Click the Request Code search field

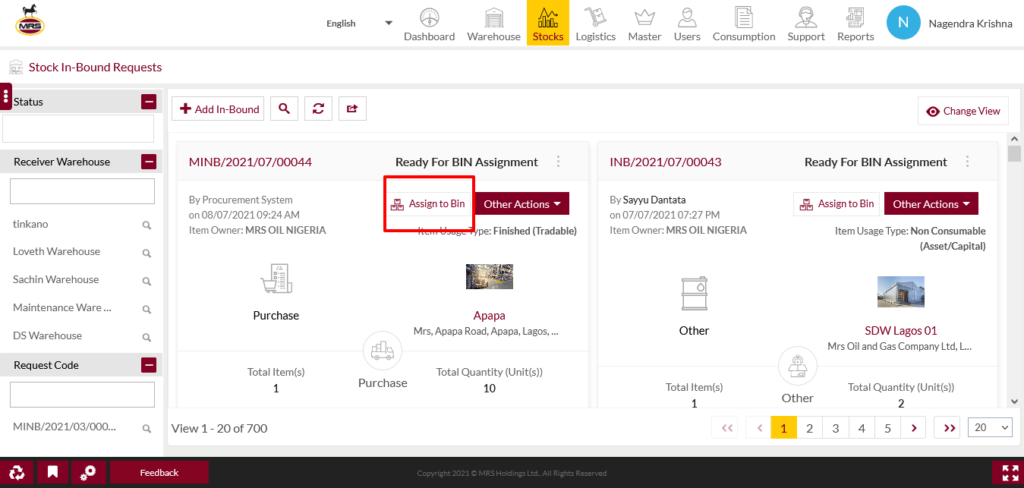pos(82,395)
